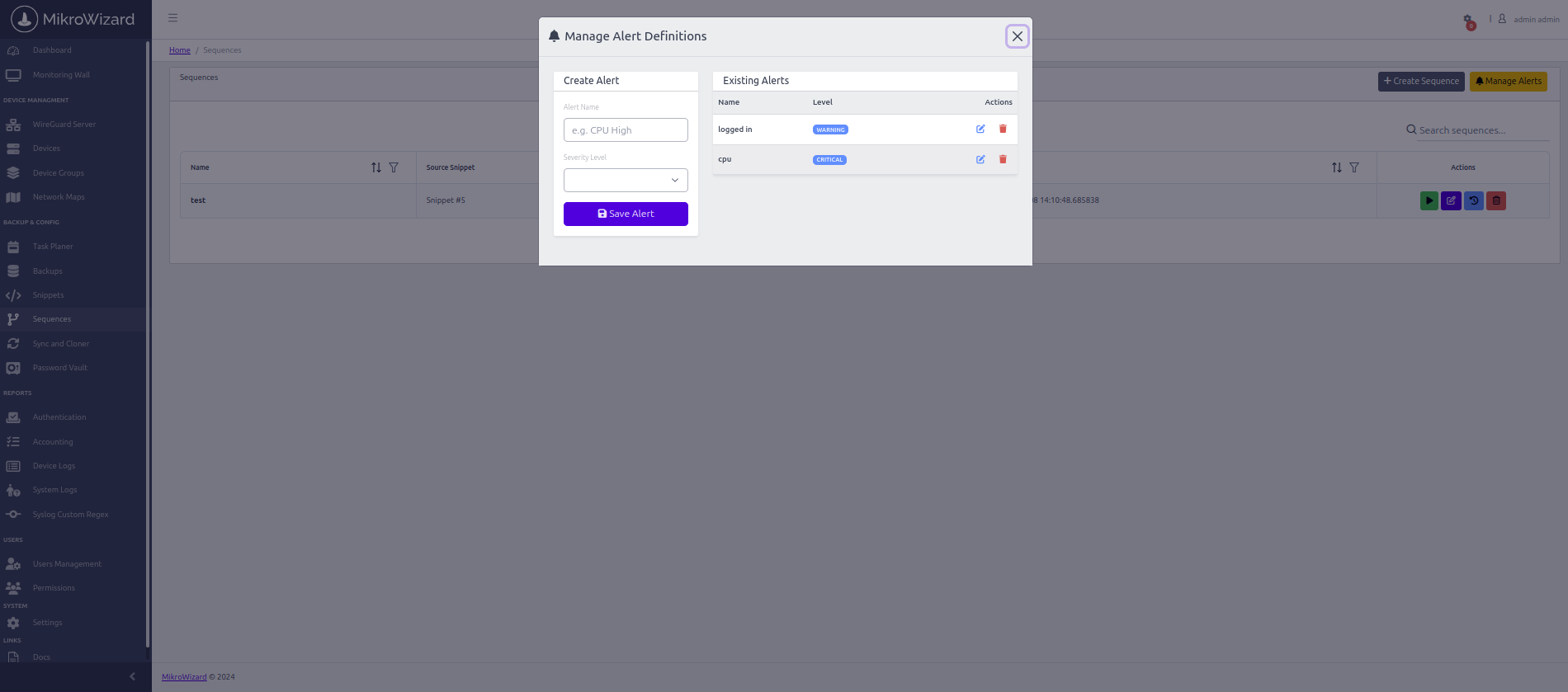The width and height of the screenshot is (1568, 692).
Task: Delete the 'logged in' alert
Action: [1003, 129]
